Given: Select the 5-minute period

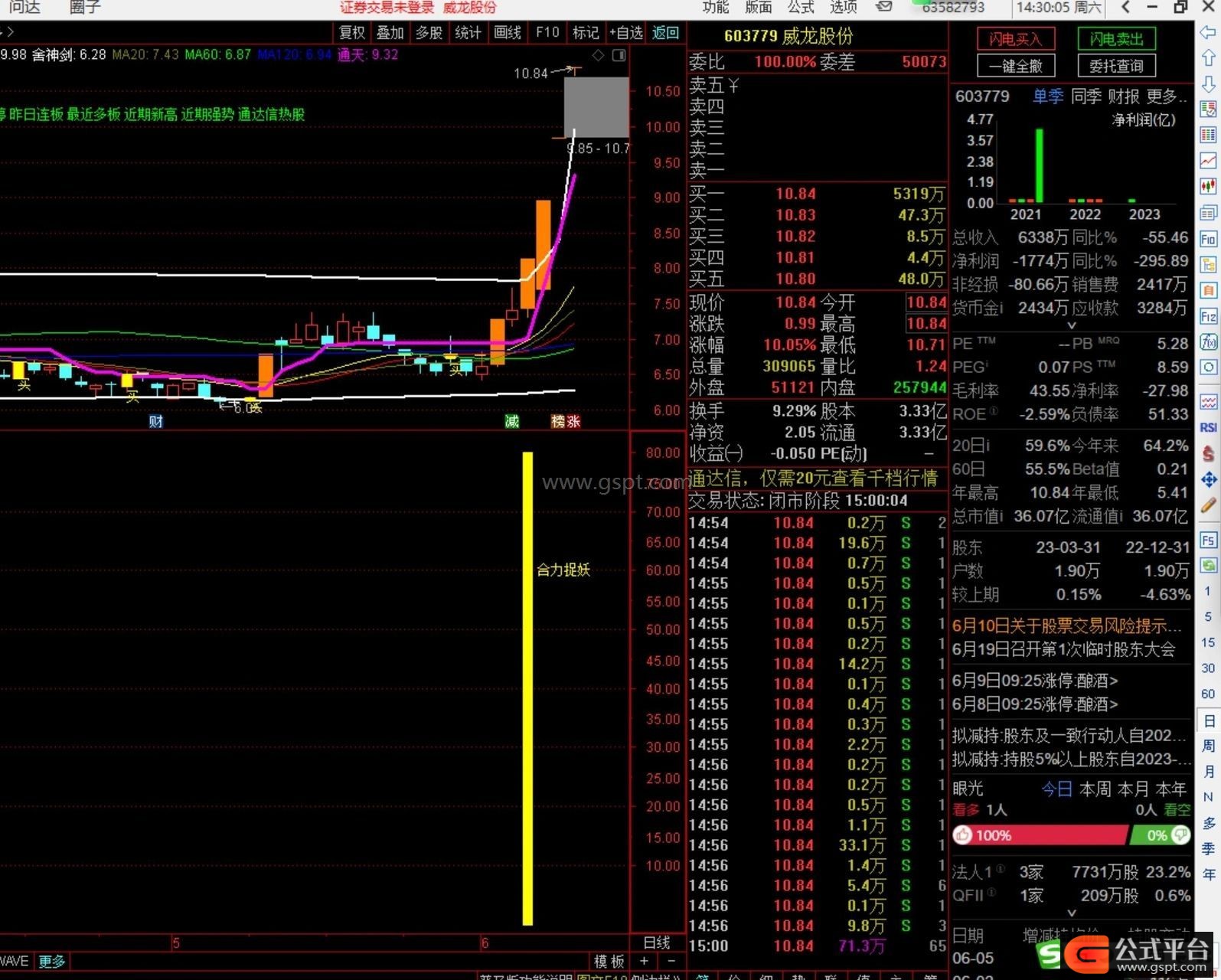Looking at the screenshot, I should [1208, 616].
